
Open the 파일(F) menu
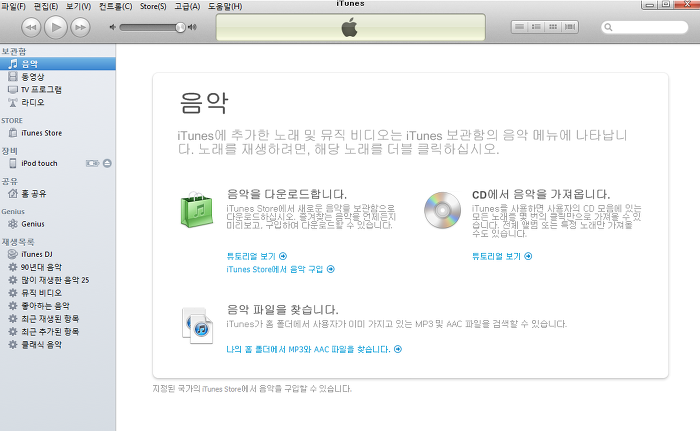[x=13, y=6]
